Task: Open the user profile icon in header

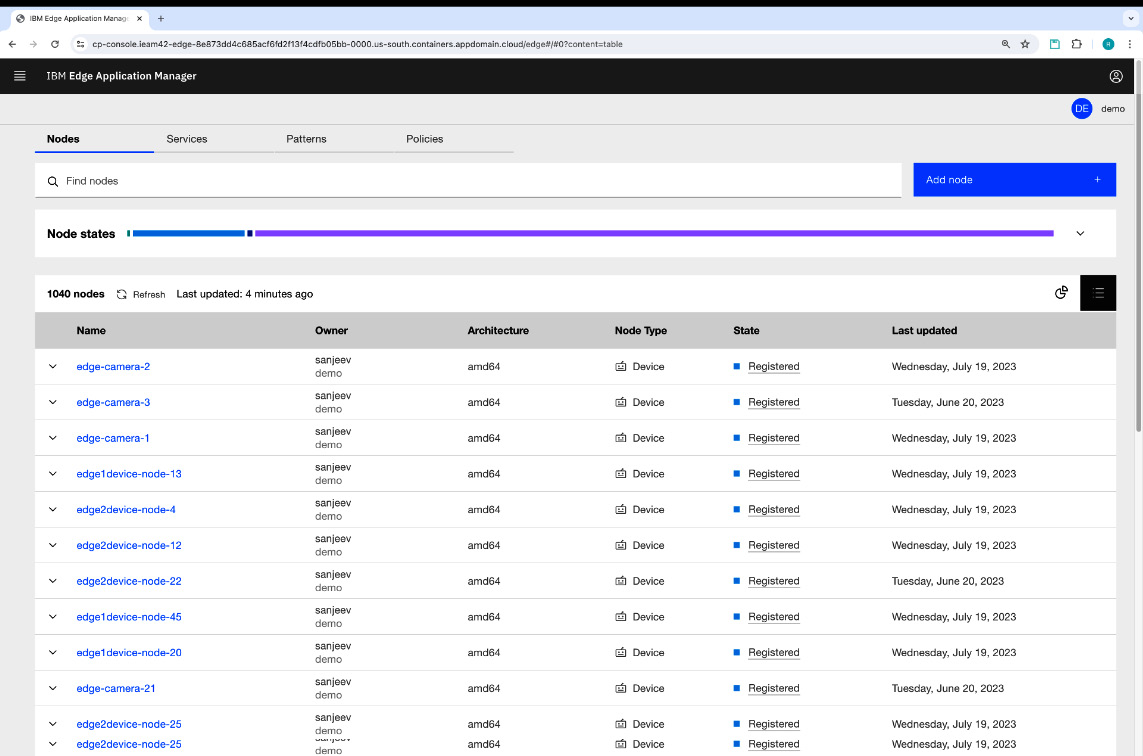Action: coord(1115,76)
